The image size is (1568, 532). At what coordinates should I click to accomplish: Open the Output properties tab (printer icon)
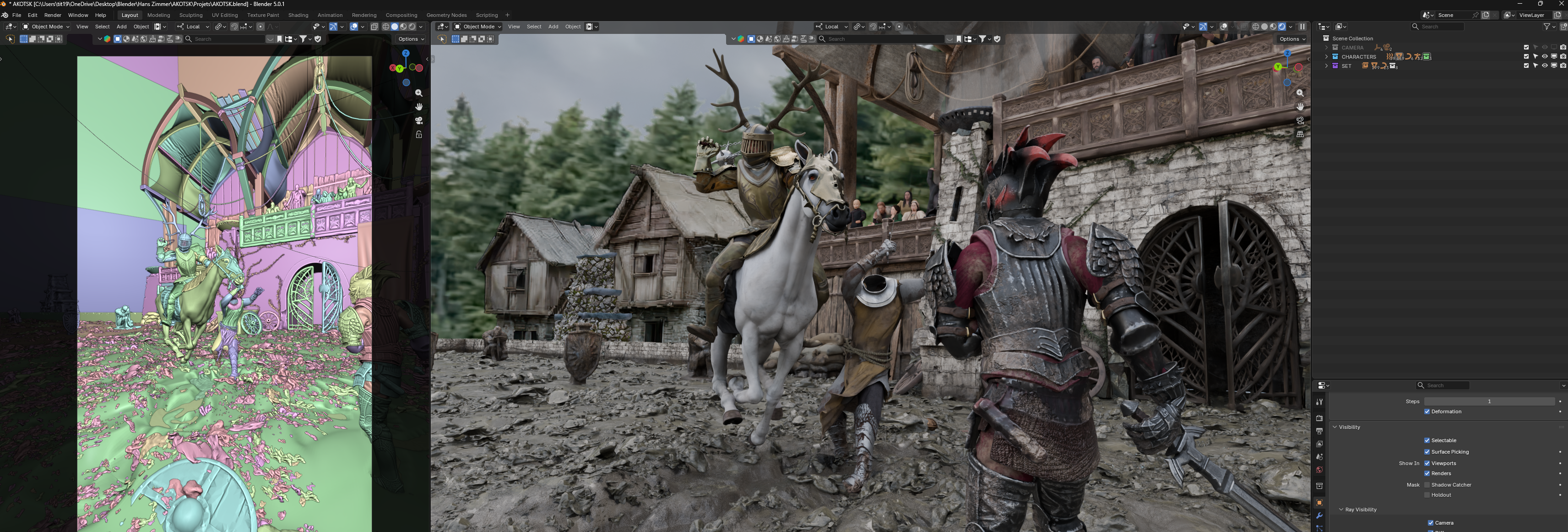[x=1319, y=431]
